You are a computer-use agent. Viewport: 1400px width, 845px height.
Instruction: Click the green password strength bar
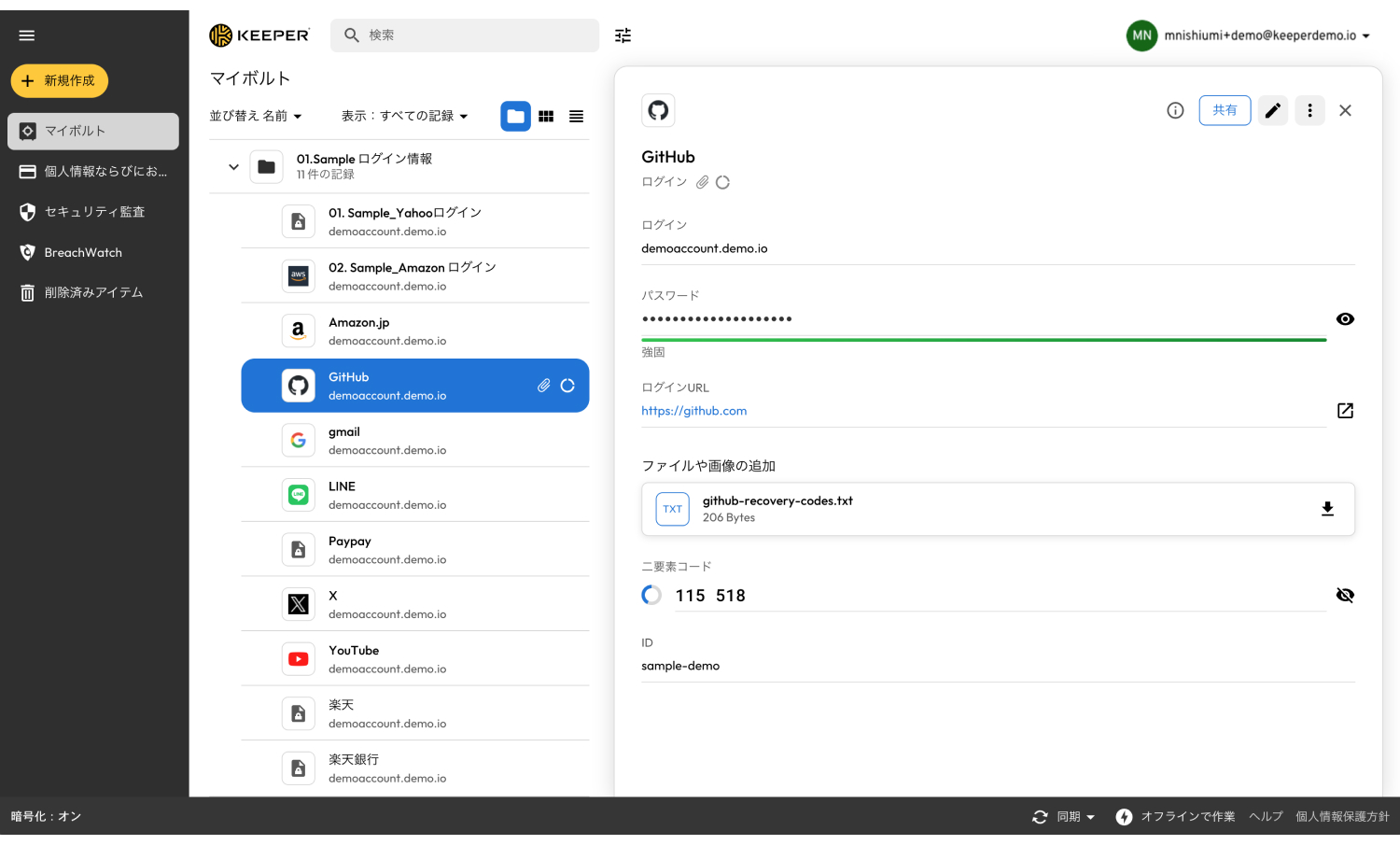(983, 339)
